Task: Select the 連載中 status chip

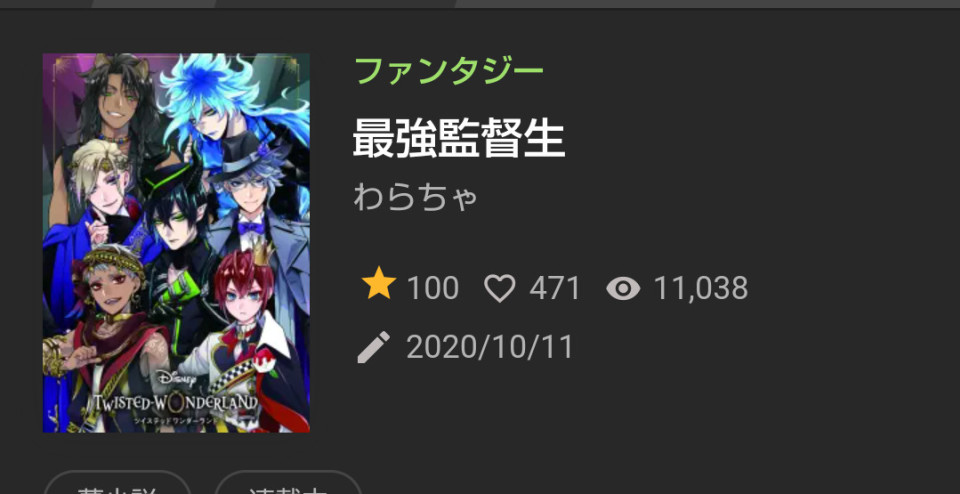Action: point(288,483)
